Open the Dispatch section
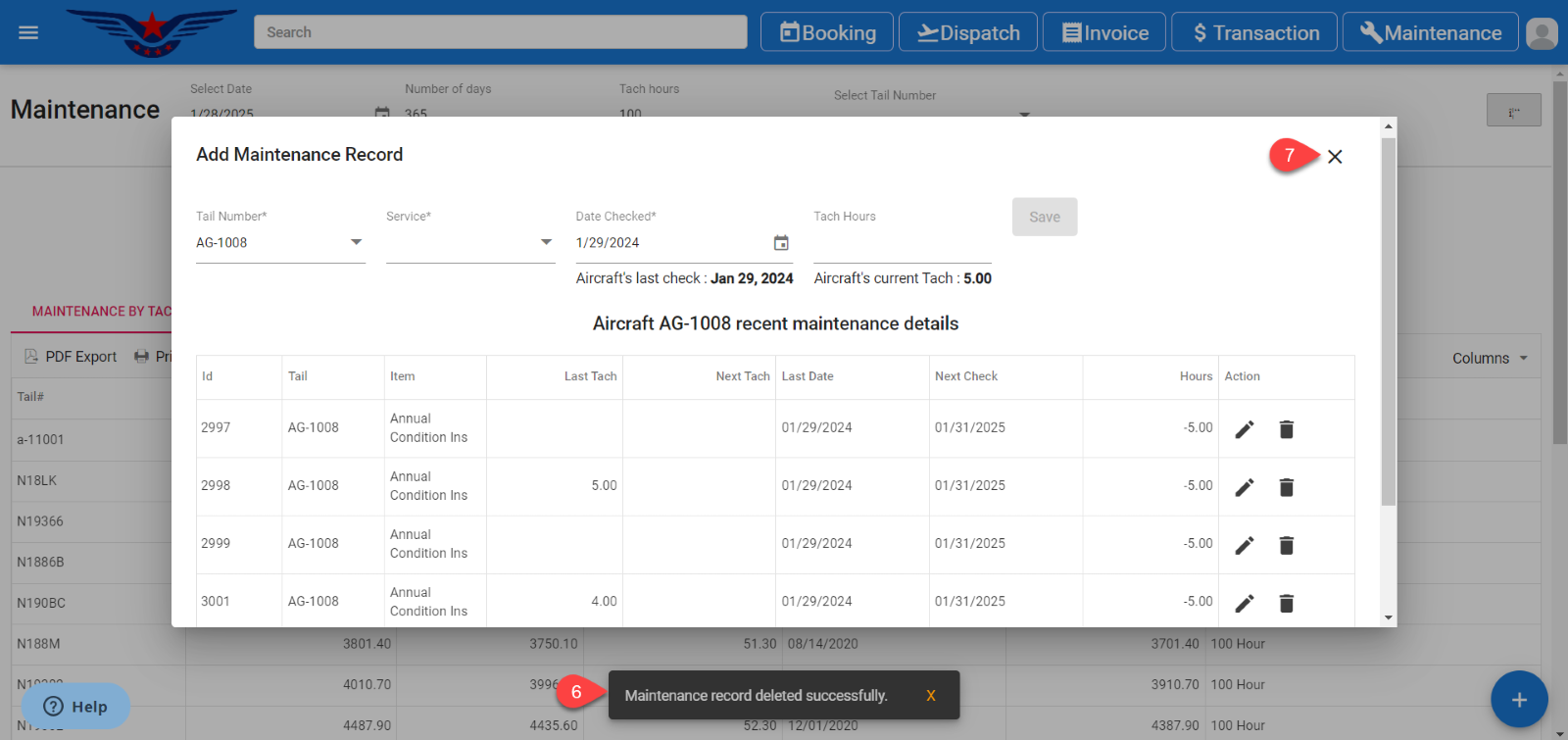 pos(968,32)
